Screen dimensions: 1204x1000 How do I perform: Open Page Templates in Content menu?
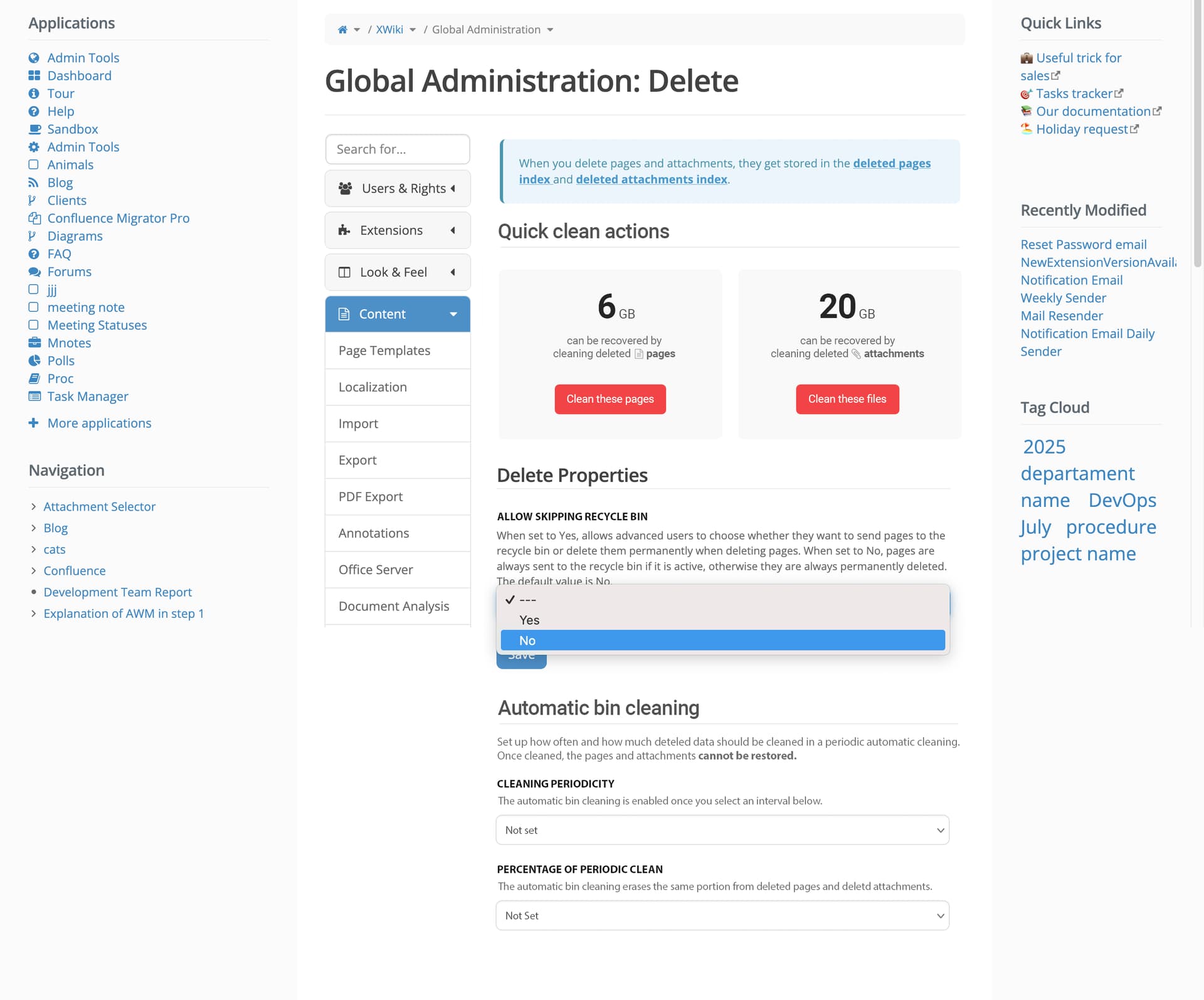pos(398,351)
